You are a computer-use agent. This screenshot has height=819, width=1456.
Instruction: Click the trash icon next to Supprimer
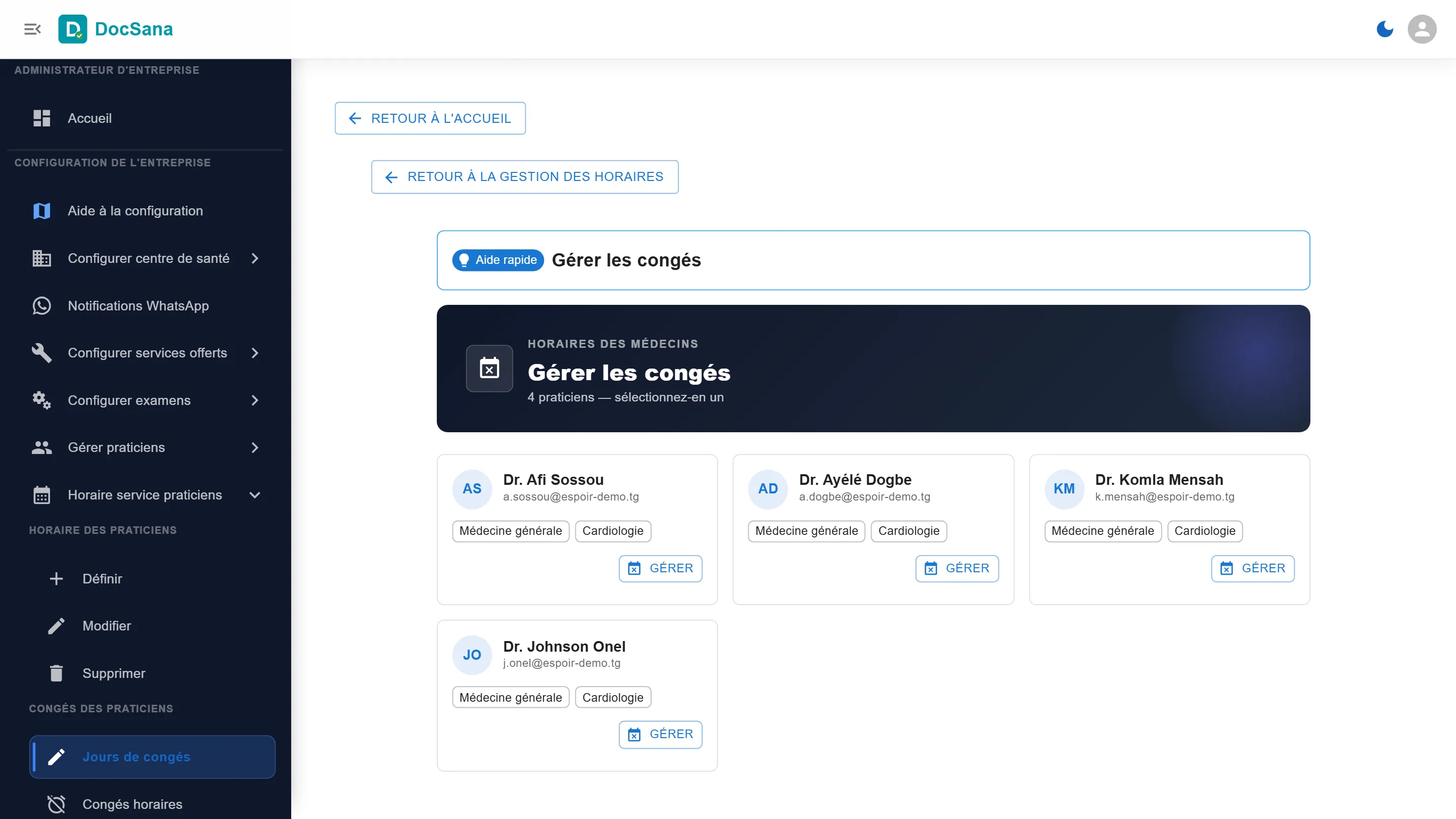57,673
